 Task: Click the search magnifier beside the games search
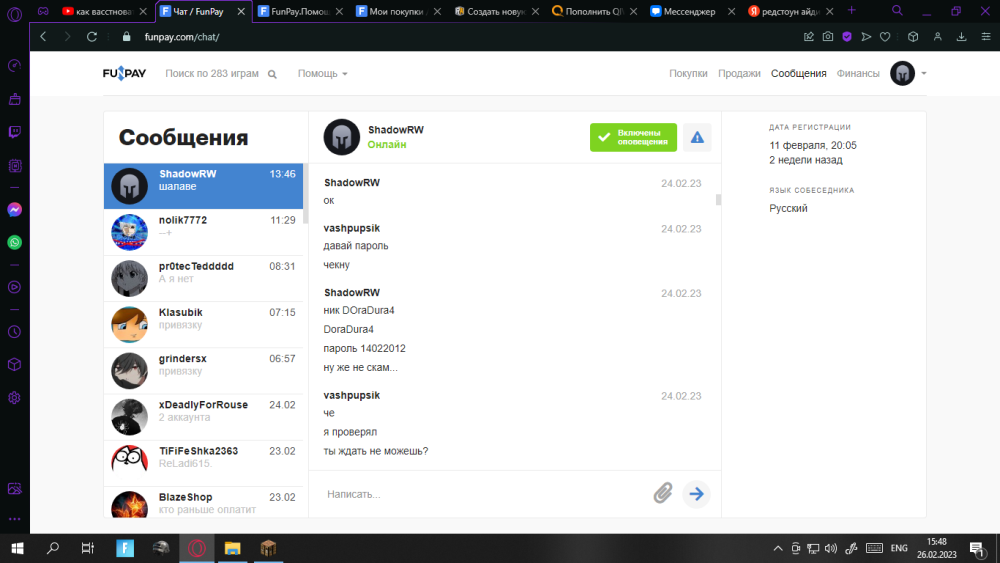pyautogui.click(x=272, y=74)
